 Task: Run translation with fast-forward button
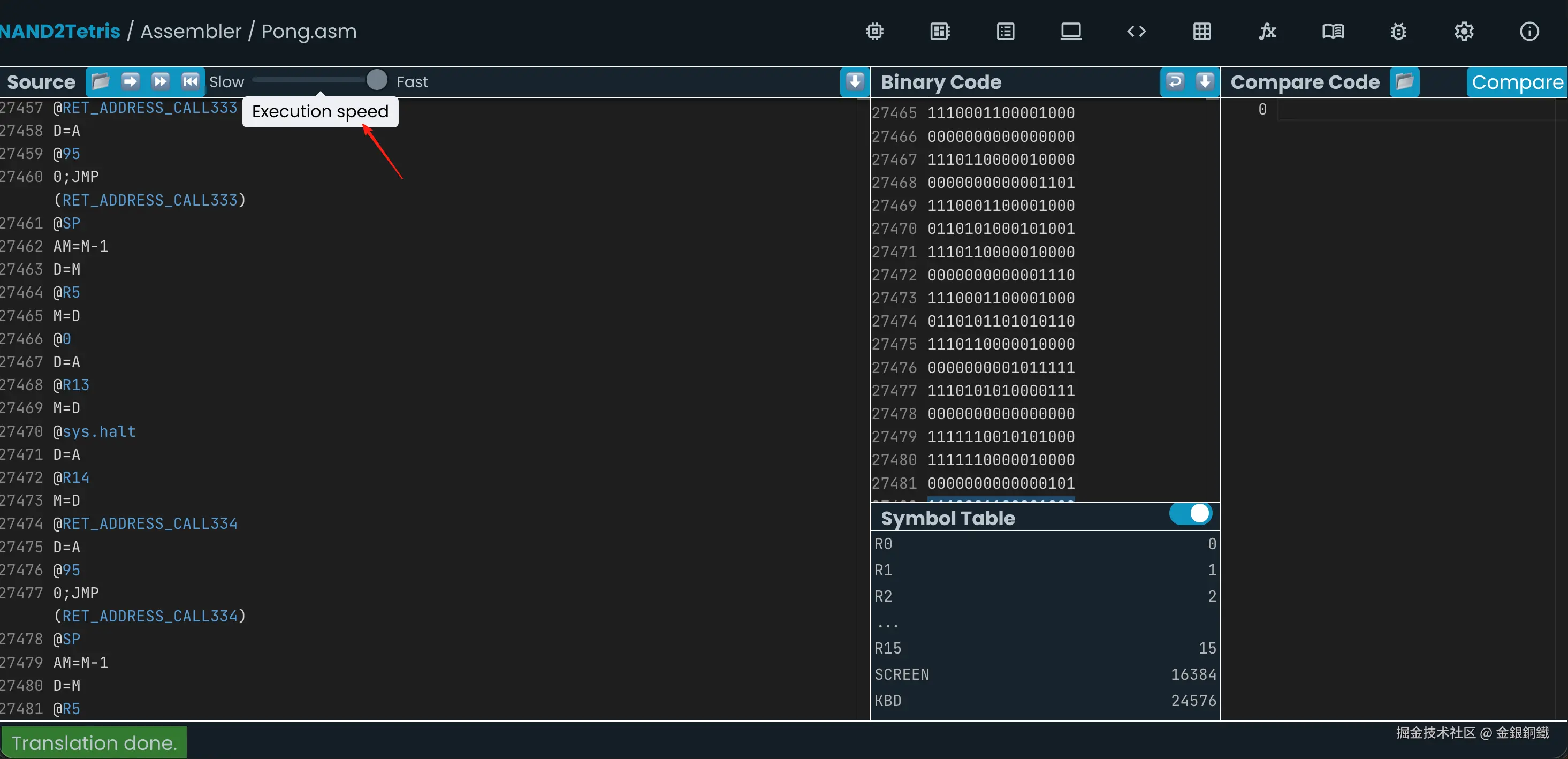(x=160, y=81)
